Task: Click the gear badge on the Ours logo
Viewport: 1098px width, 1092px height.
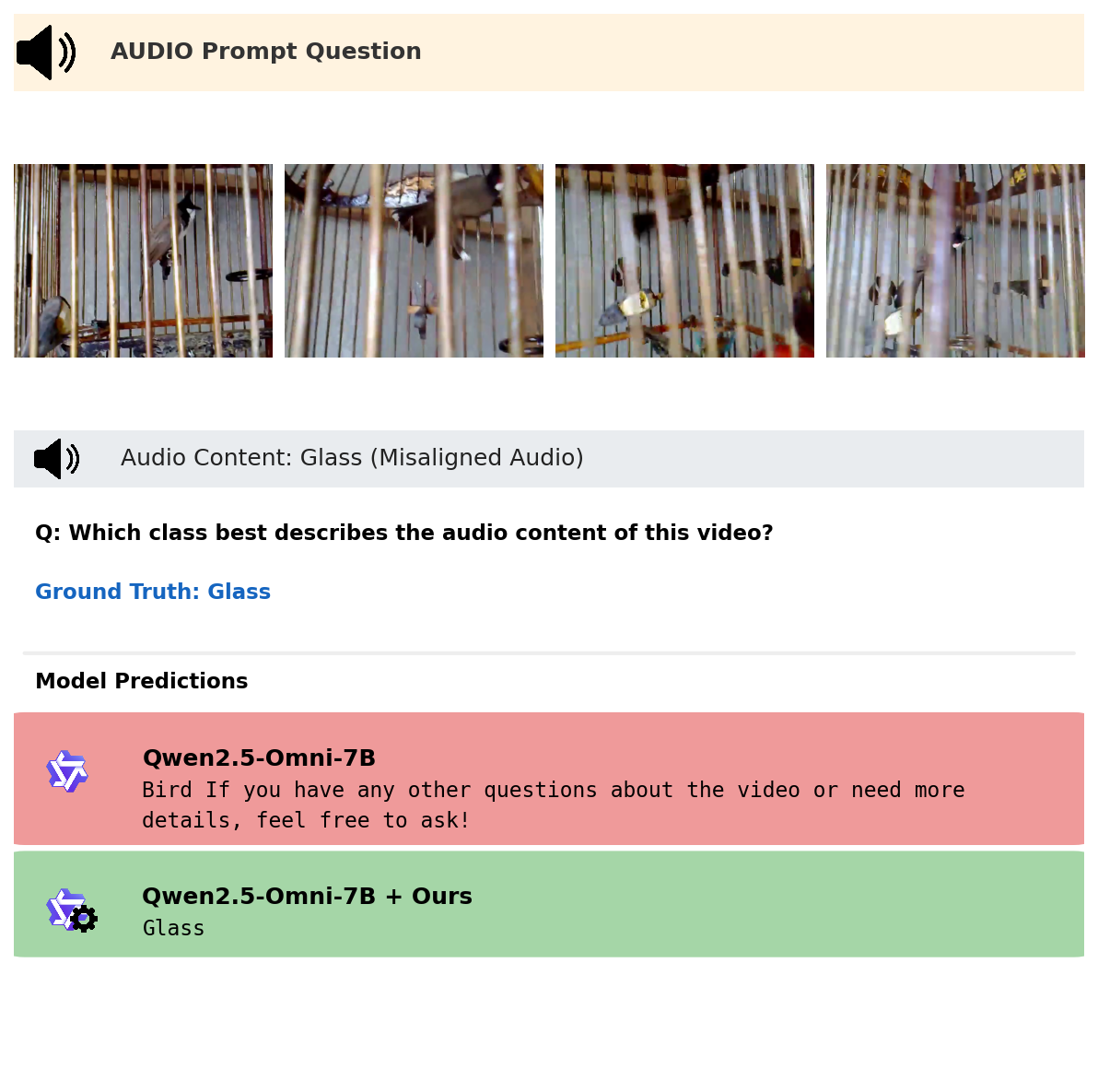Action: [84, 919]
